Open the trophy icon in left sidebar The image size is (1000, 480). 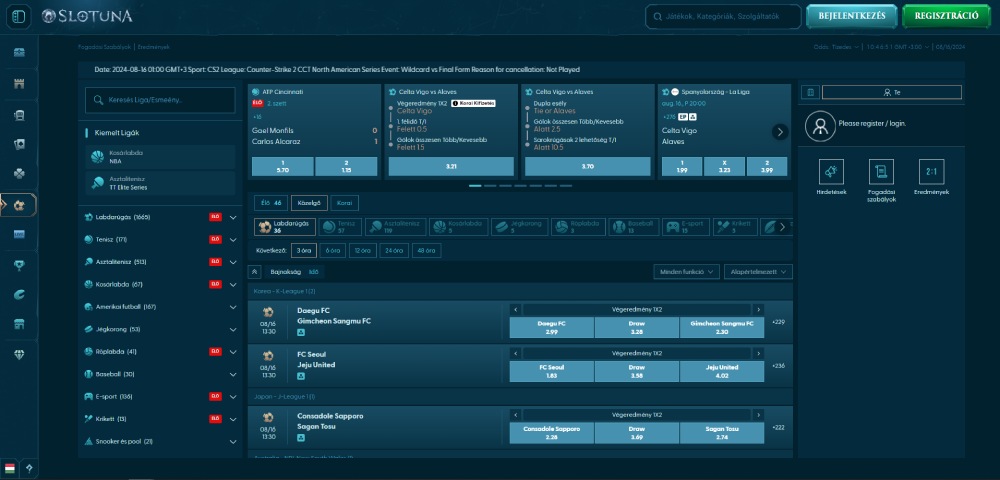pos(19,264)
